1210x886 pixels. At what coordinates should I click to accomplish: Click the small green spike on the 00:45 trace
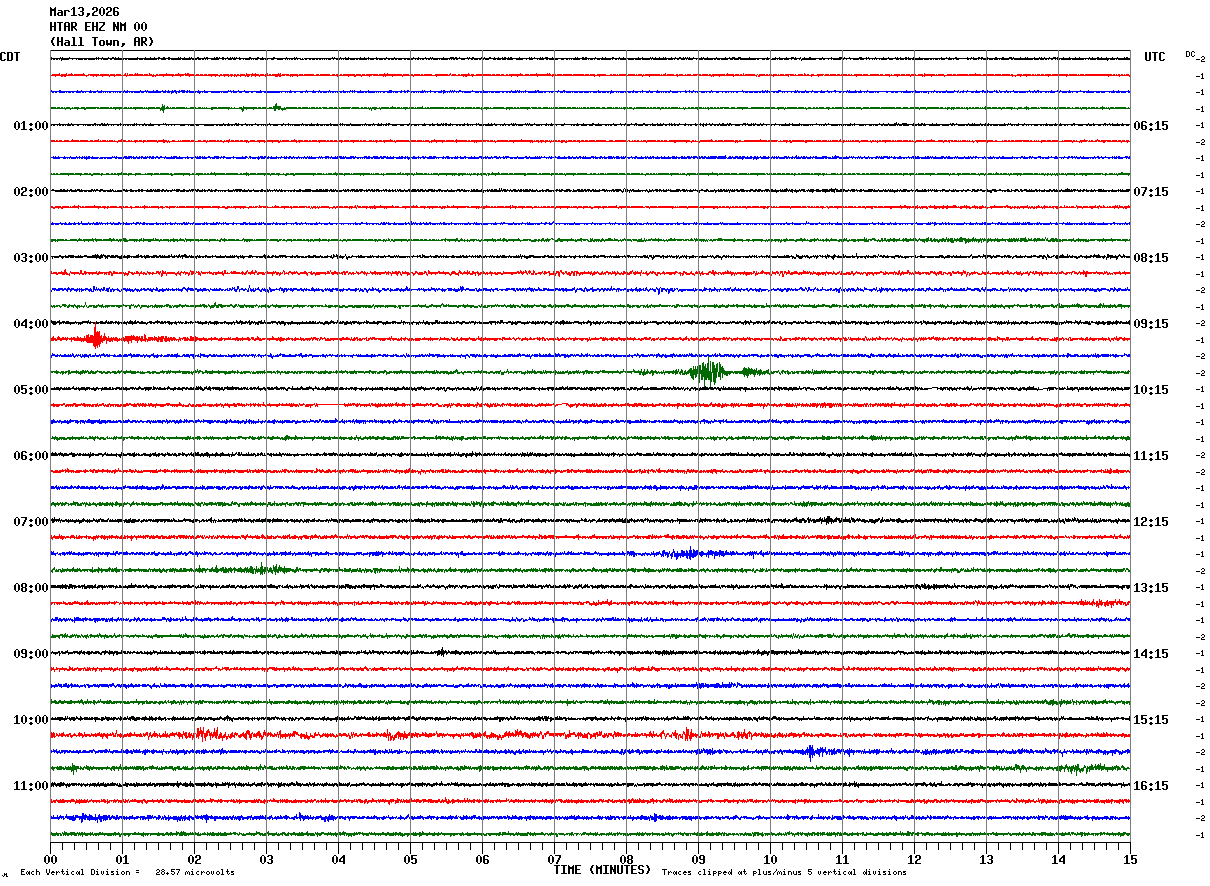coord(162,108)
